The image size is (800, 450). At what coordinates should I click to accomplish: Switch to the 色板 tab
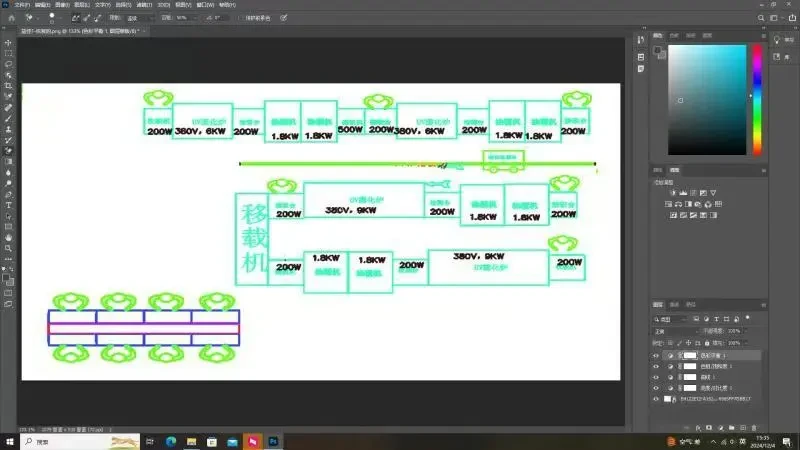674,36
